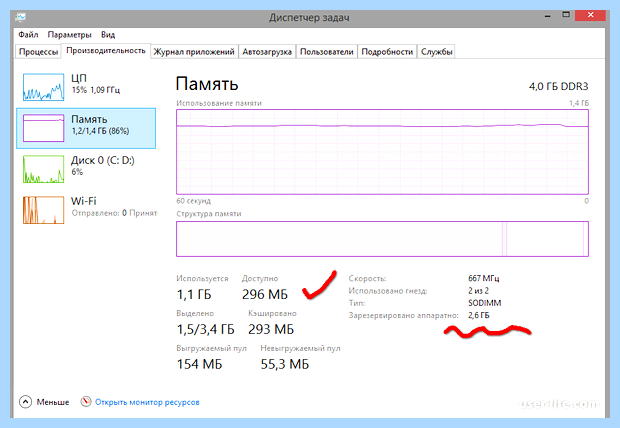Click the 60 секунд graph axis label
The width and height of the screenshot is (620, 428).
coord(193,201)
